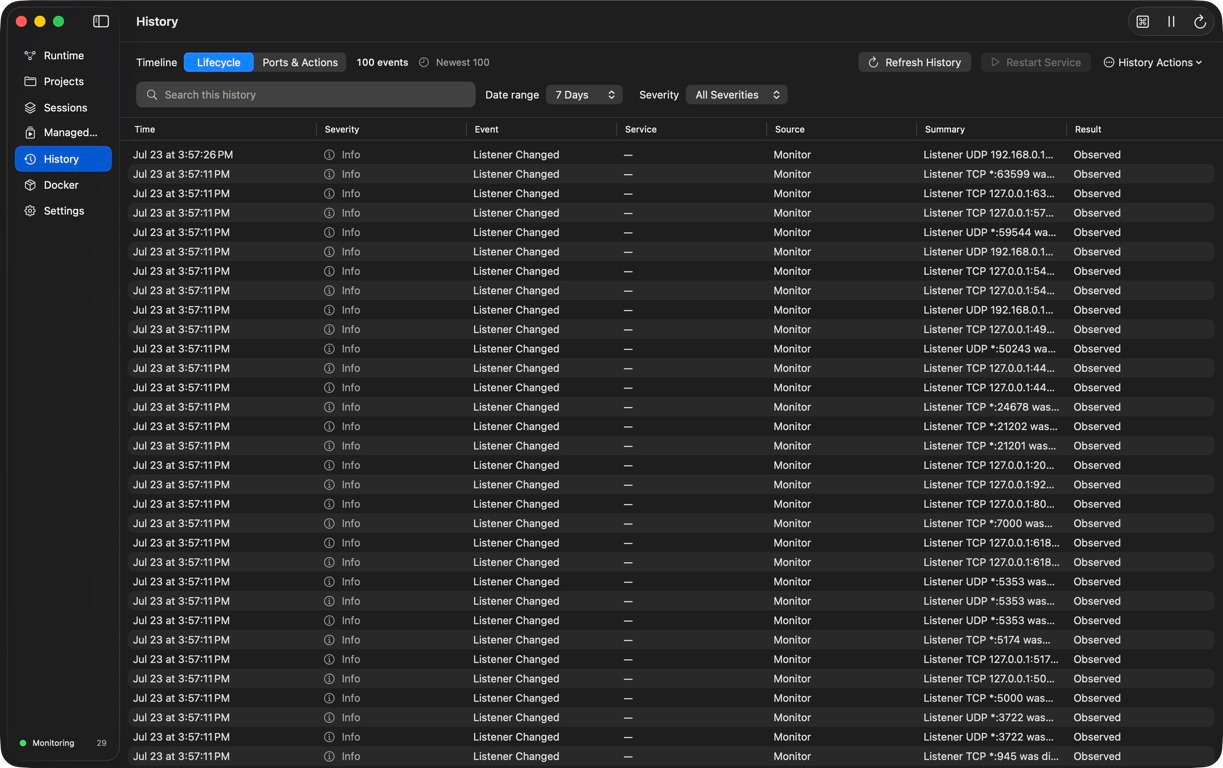Screen dimensions: 1223x768
Task: Select summary Listener TCP *:63599
Action: coord(989,174)
